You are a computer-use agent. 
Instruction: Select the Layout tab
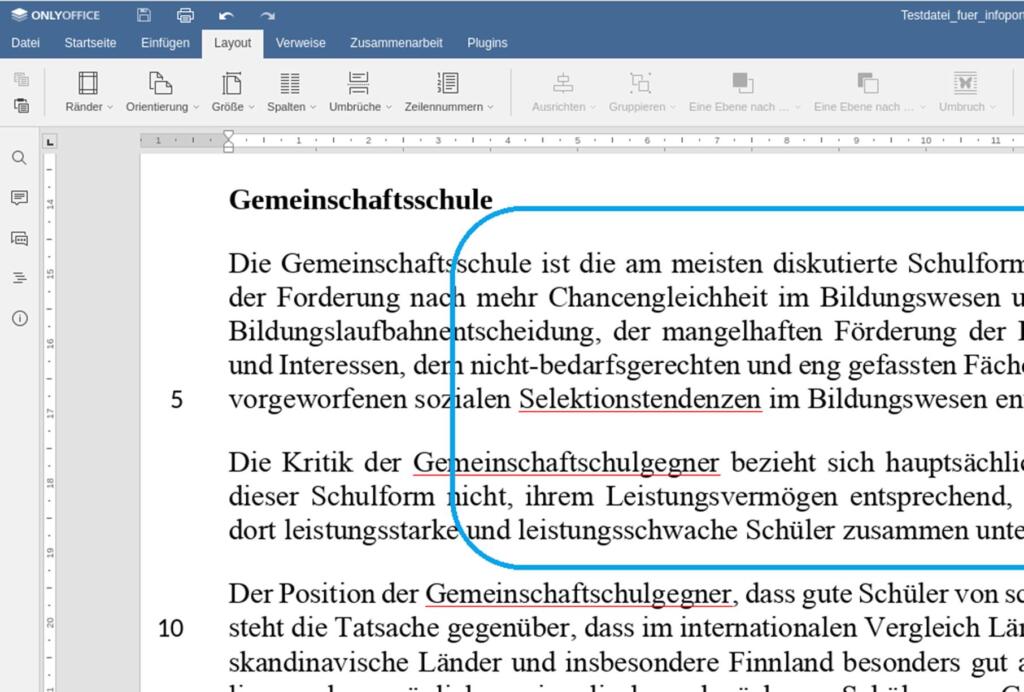click(x=232, y=43)
